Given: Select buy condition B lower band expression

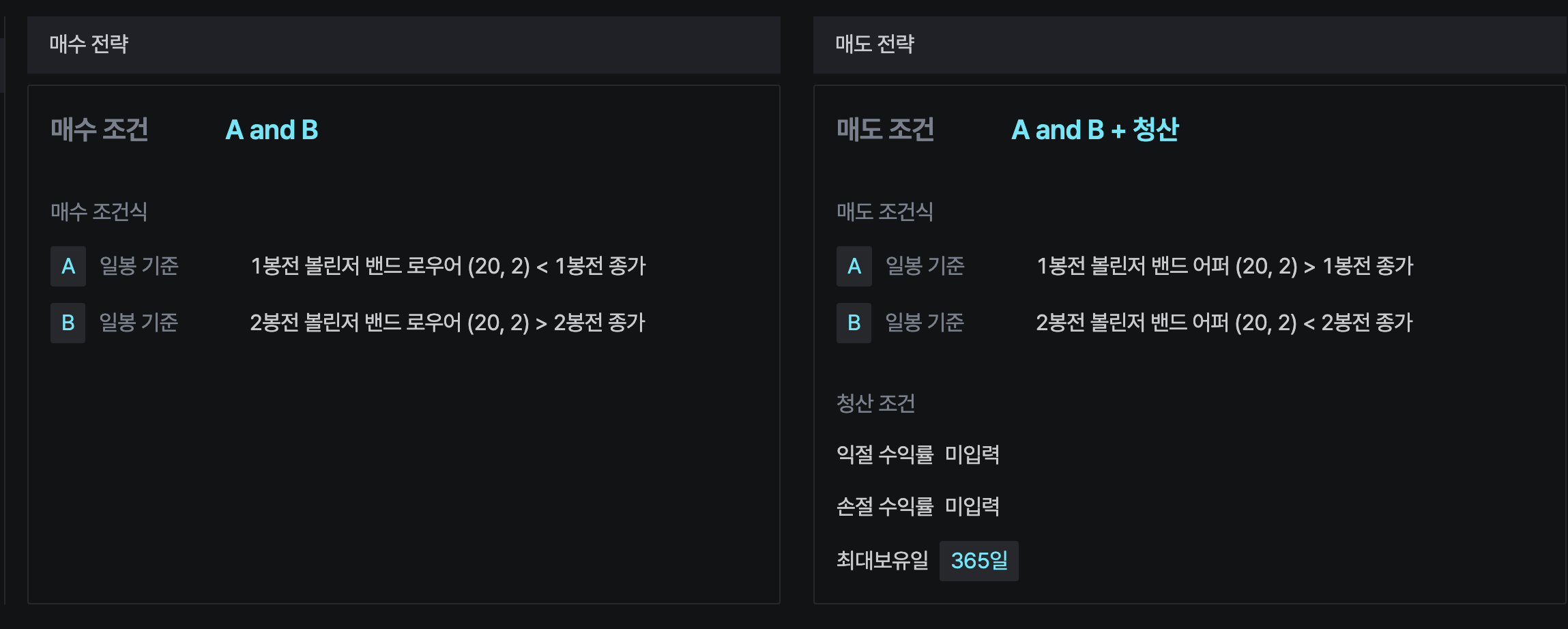Looking at the screenshot, I should point(447,323).
